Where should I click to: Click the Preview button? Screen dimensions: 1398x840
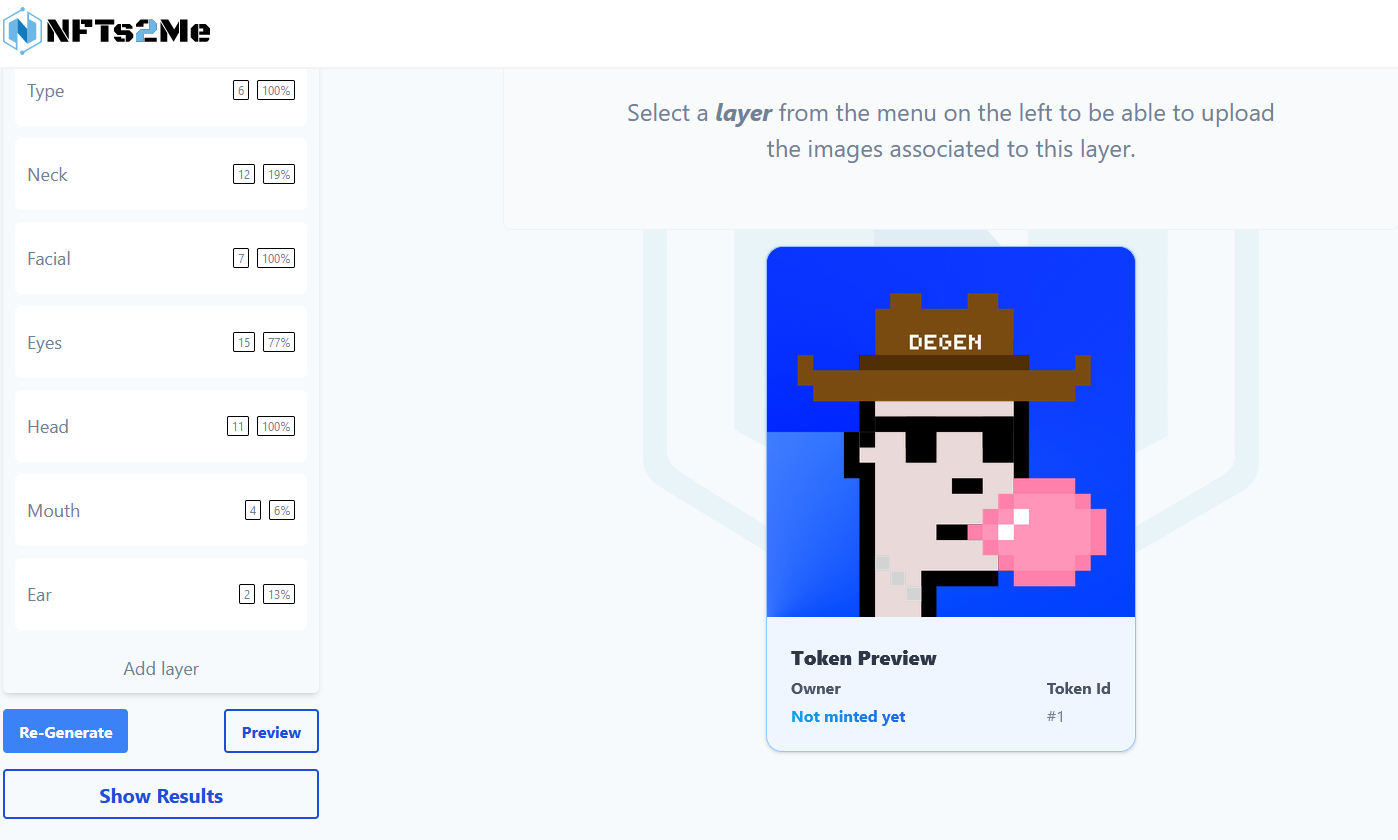(271, 732)
